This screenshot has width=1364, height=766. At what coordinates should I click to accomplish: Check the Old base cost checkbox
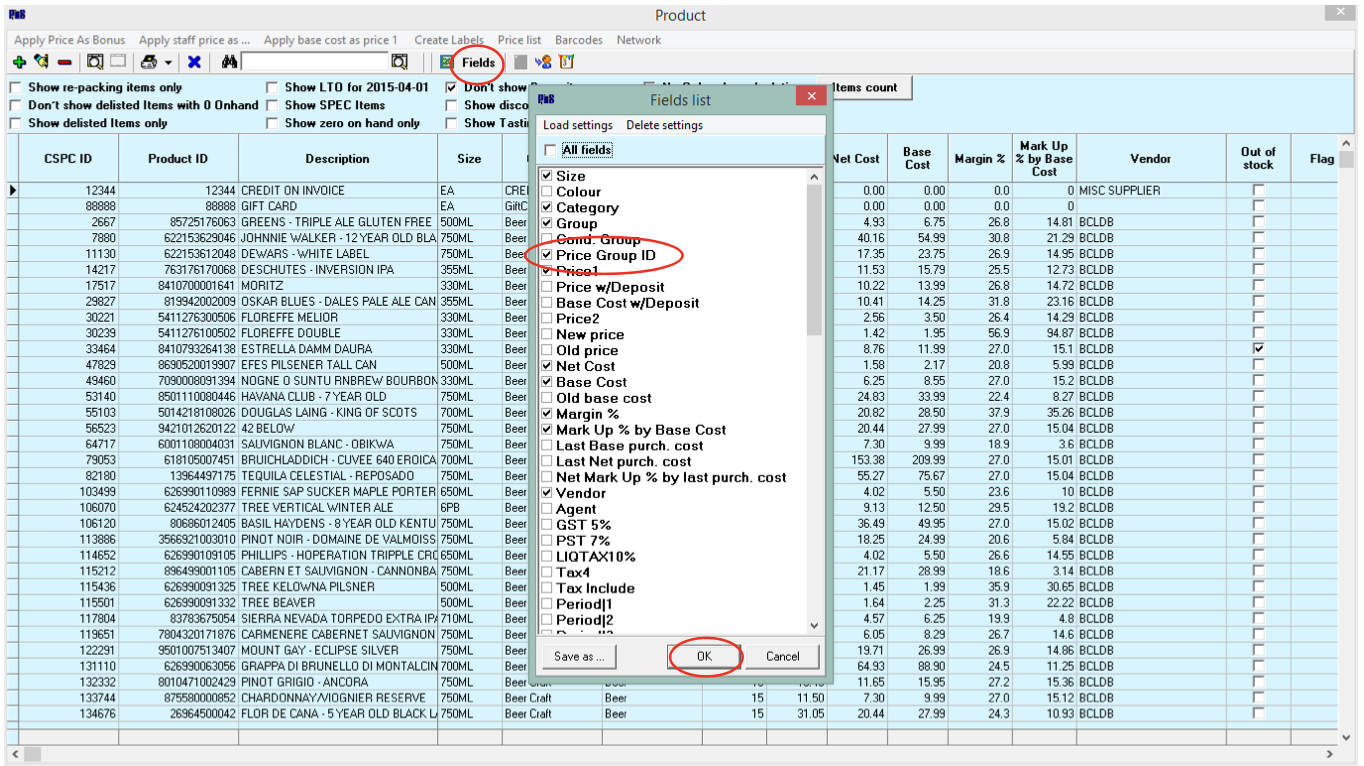click(546, 398)
